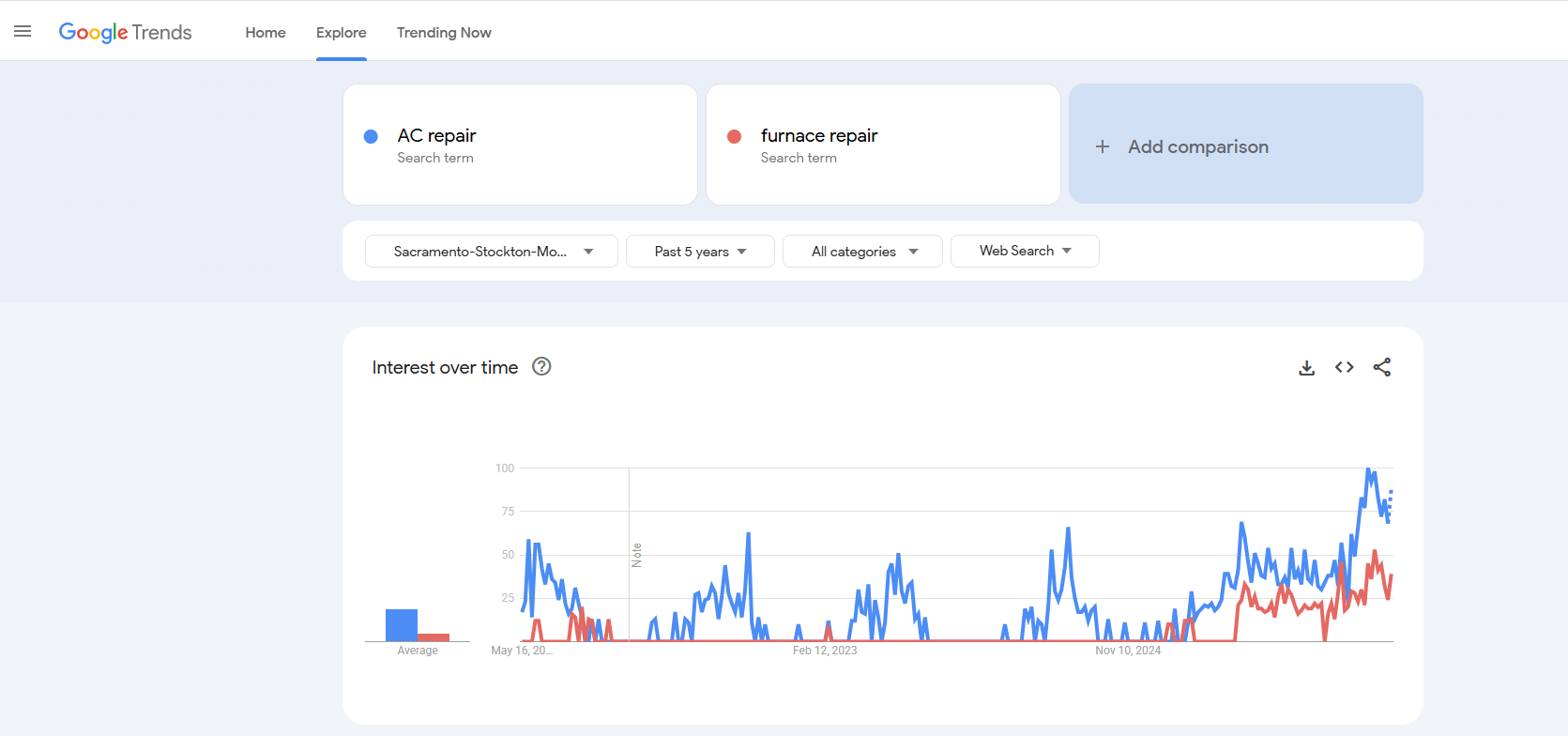This screenshot has height=736, width=1568.
Task: Click the 75 y-axis label
Action: (x=508, y=512)
